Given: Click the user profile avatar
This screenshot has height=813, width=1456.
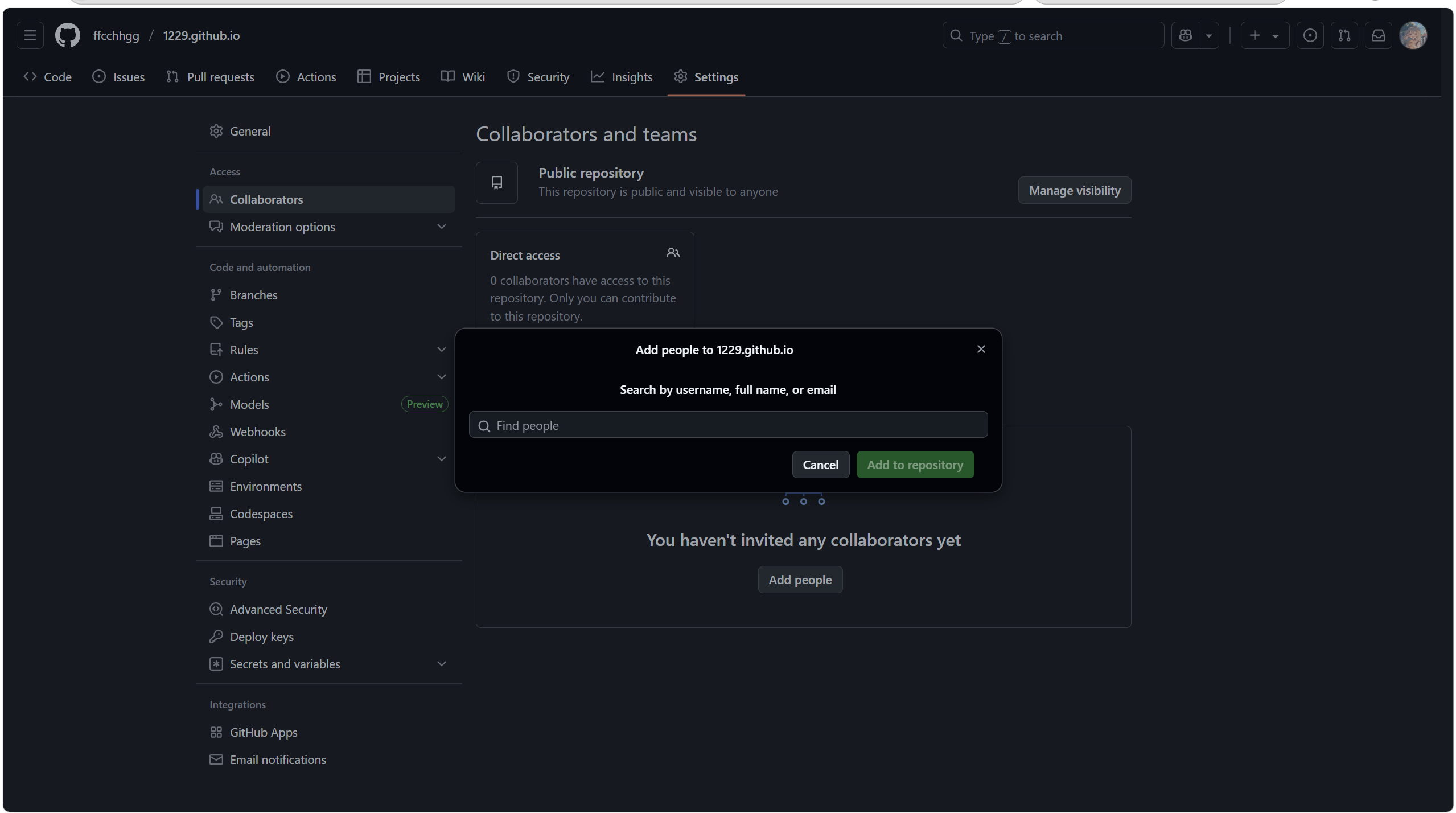Looking at the screenshot, I should (1413, 35).
